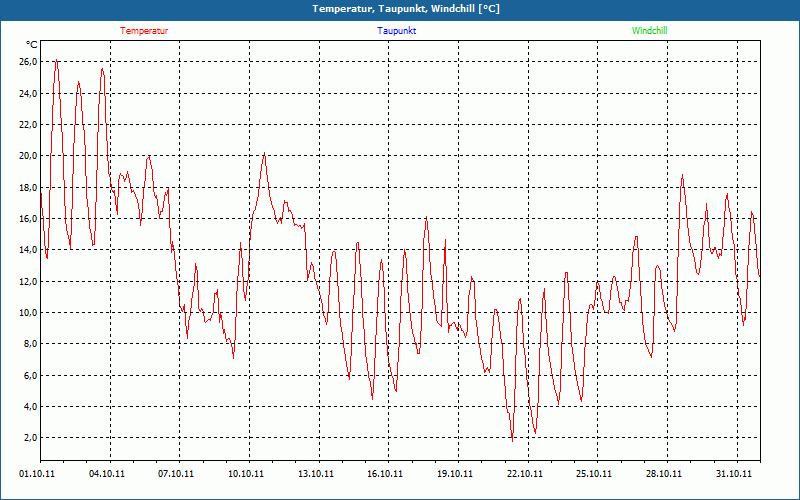Click the 12,0 y-axis value
This screenshot has width=800, height=500.
pyautogui.click(x=28, y=281)
